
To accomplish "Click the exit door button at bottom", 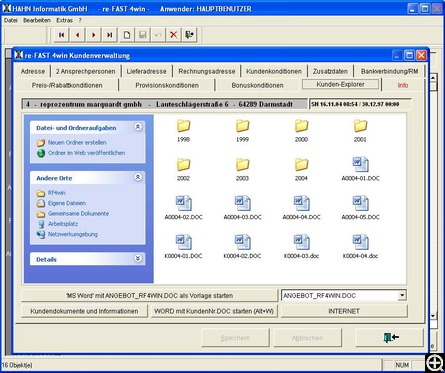I will click(390, 338).
